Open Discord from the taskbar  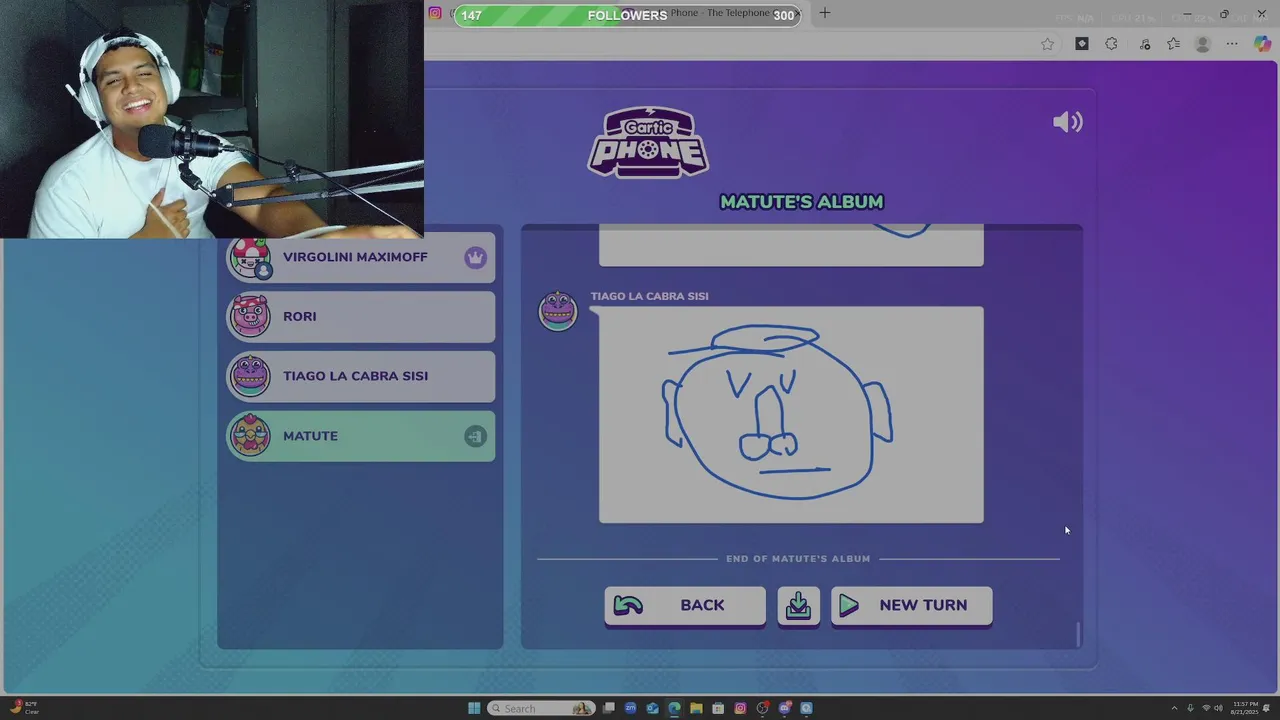click(x=785, y=708)
